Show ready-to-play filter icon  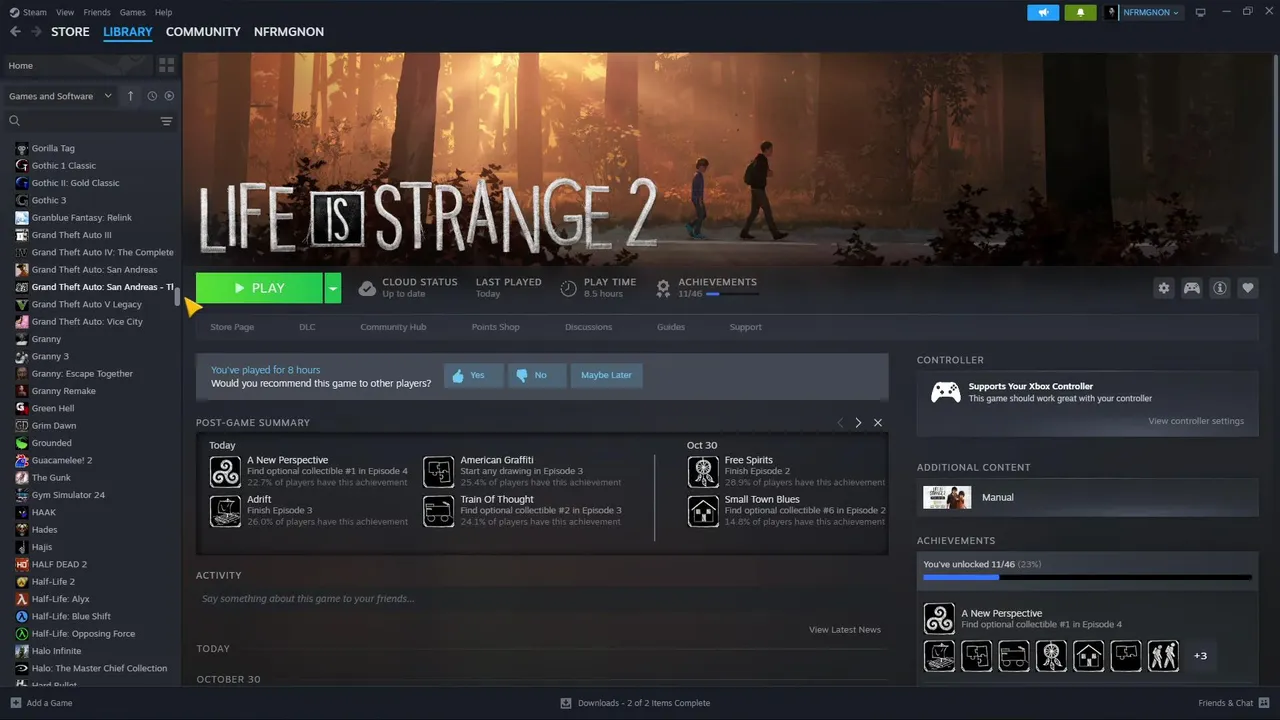tap(169, 96)
